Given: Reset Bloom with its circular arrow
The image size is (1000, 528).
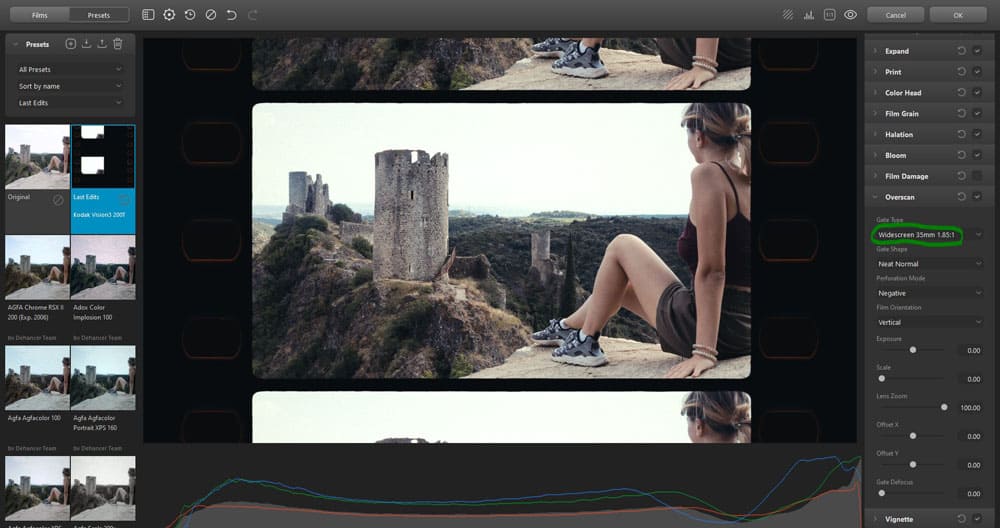Looking at the screenshot, I should [961, 155].
